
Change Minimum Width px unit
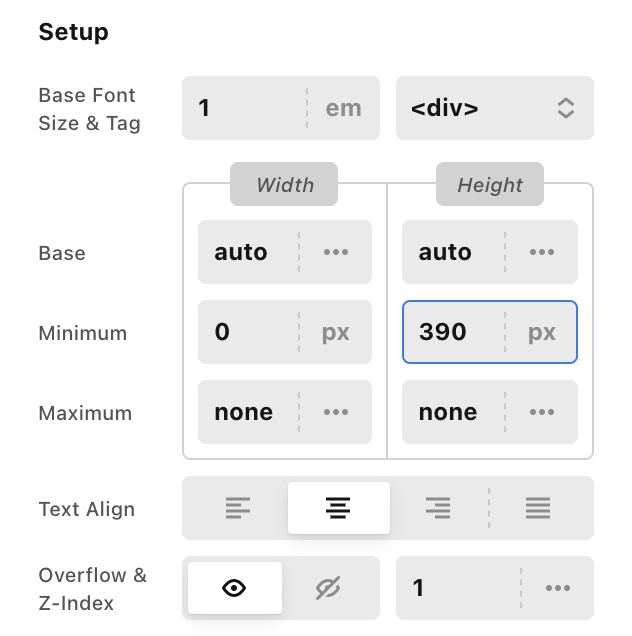click(x=336, y=332)
